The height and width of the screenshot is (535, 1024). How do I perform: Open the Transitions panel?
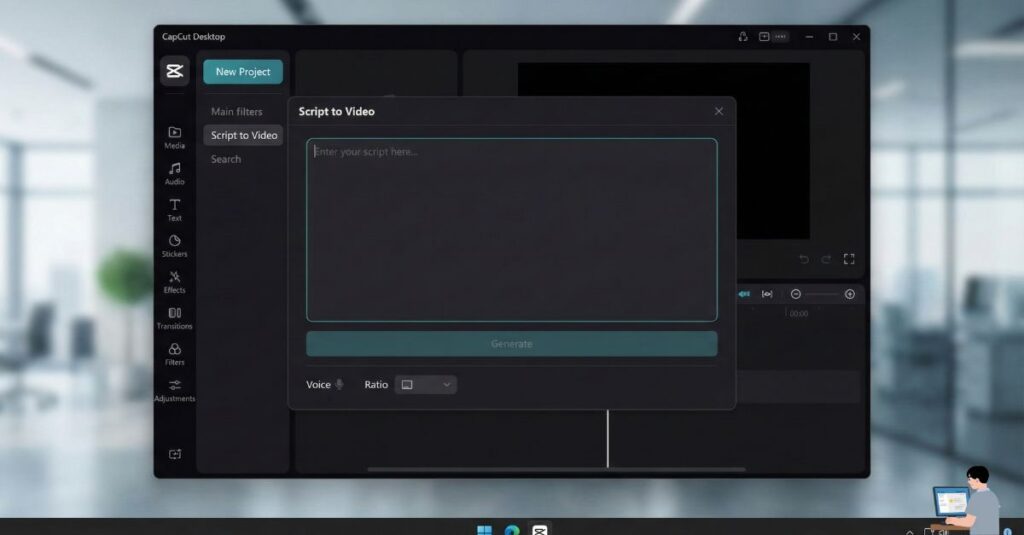pos(174,317)
